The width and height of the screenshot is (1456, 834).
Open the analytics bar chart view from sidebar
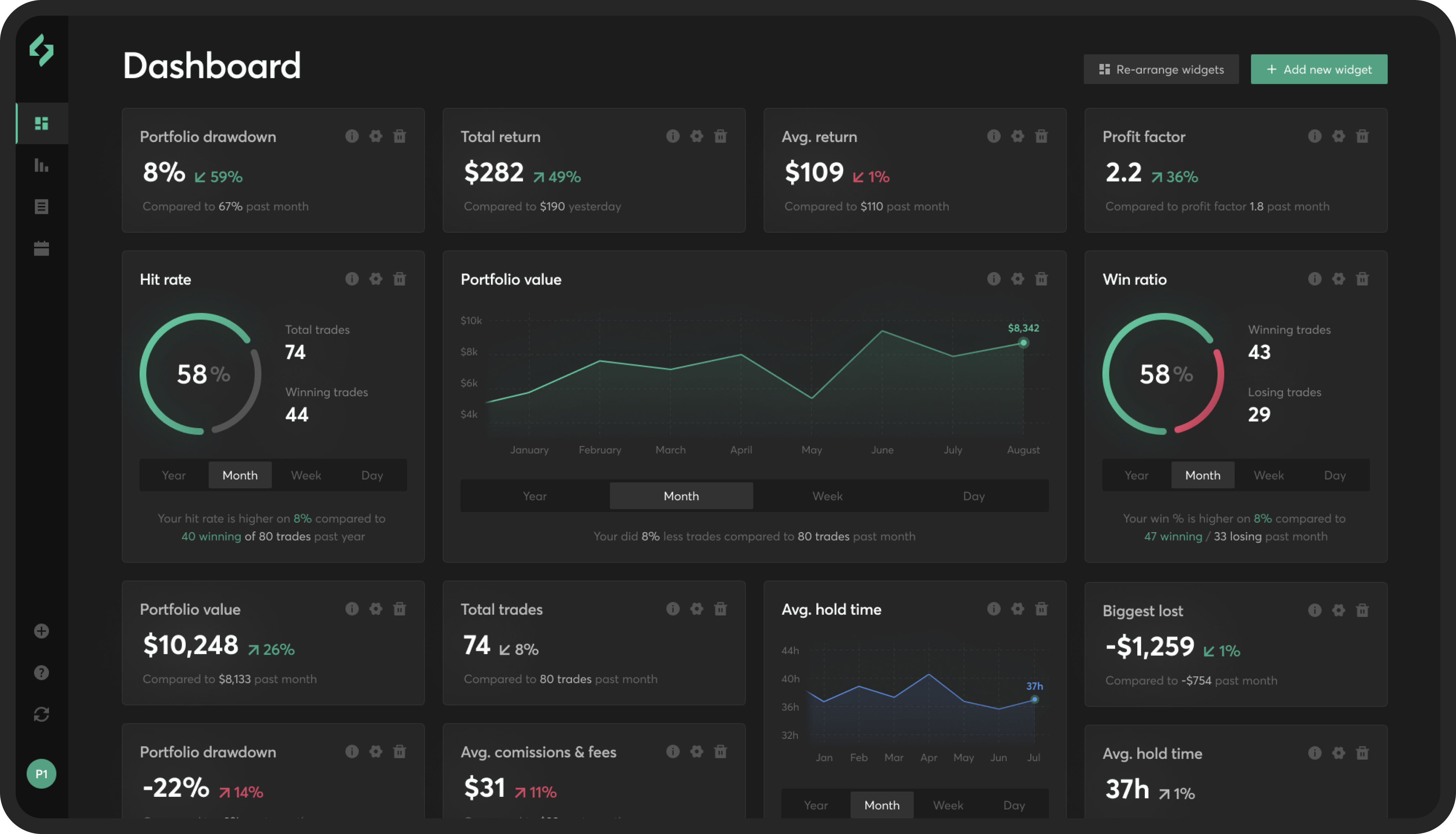pos(42,165)
